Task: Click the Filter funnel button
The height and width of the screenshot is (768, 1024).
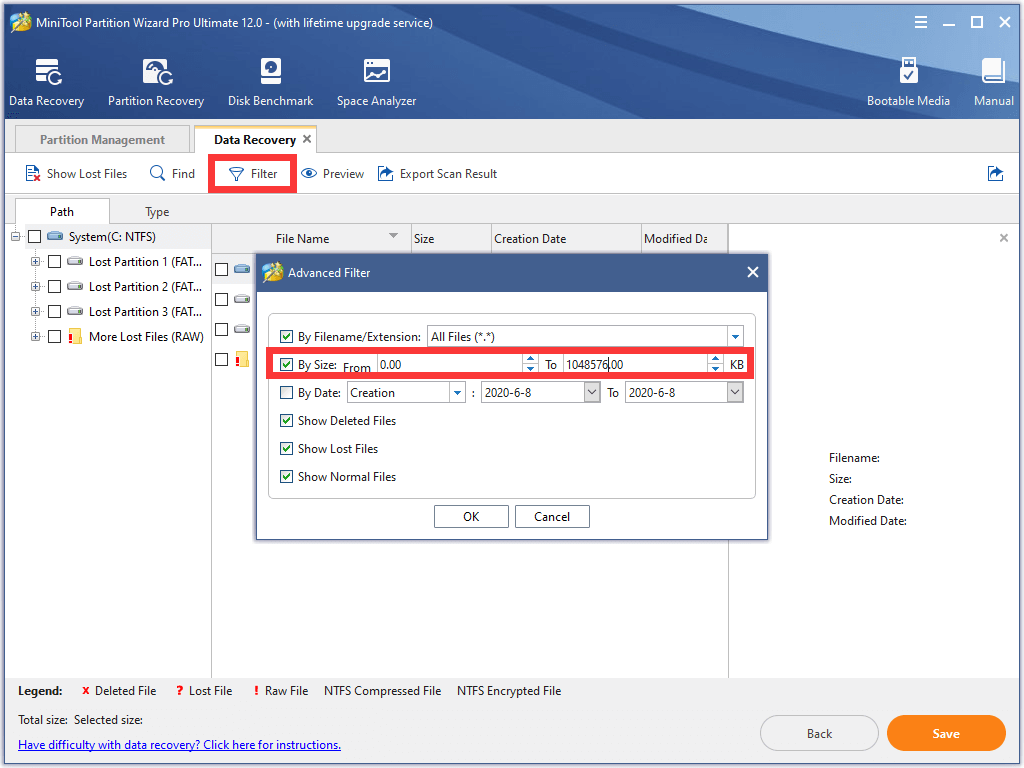Action: [x=253, y=174]
